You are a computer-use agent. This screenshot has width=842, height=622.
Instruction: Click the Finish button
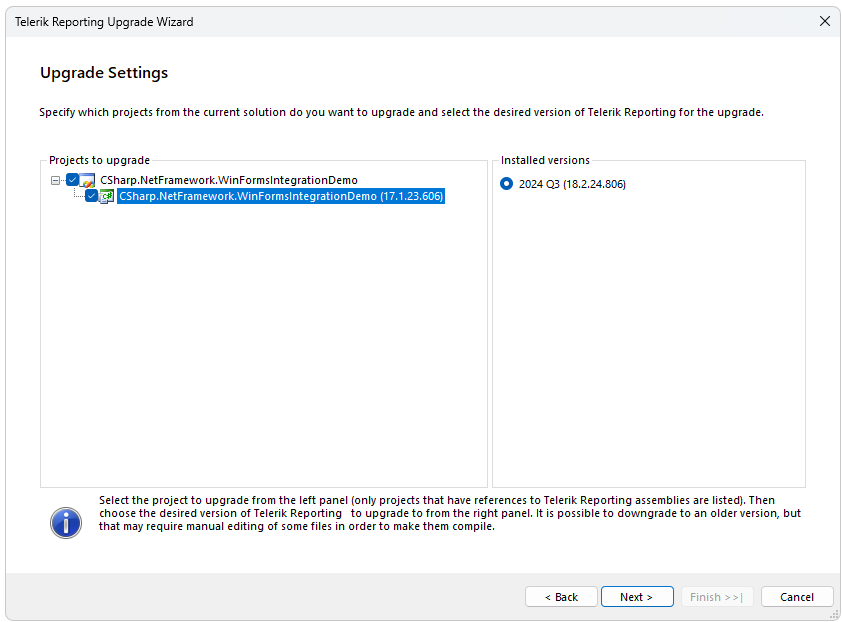point(716,596)
